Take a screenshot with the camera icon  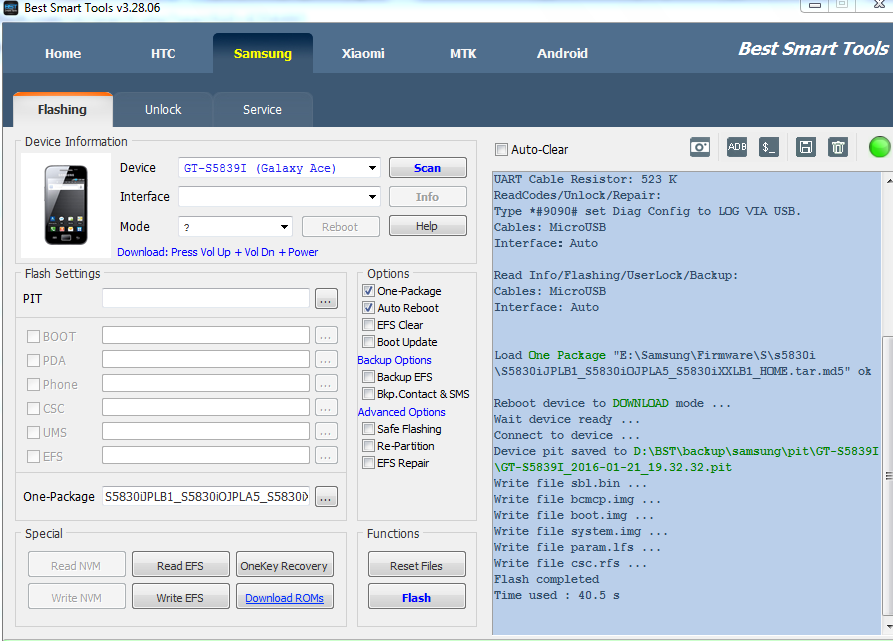(699, 147)
